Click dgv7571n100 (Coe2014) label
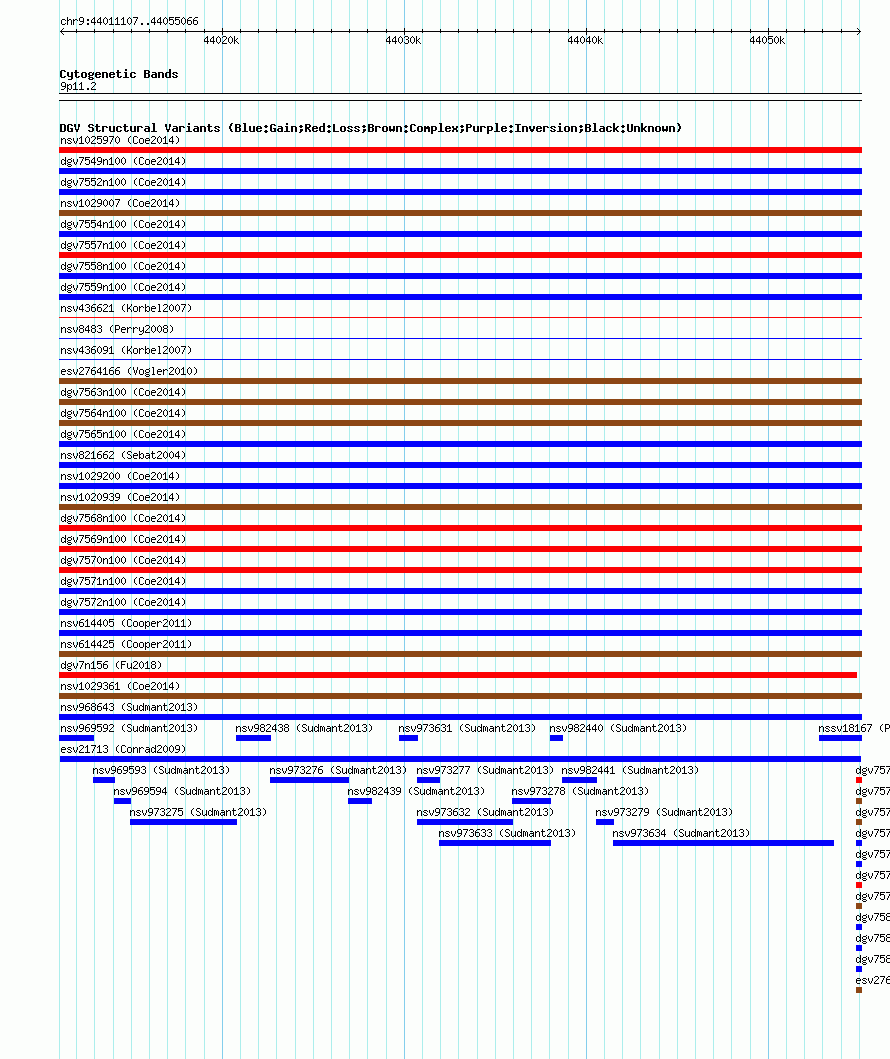The height and width of the screenshot is (1059, 890). [x=123, y=581]
